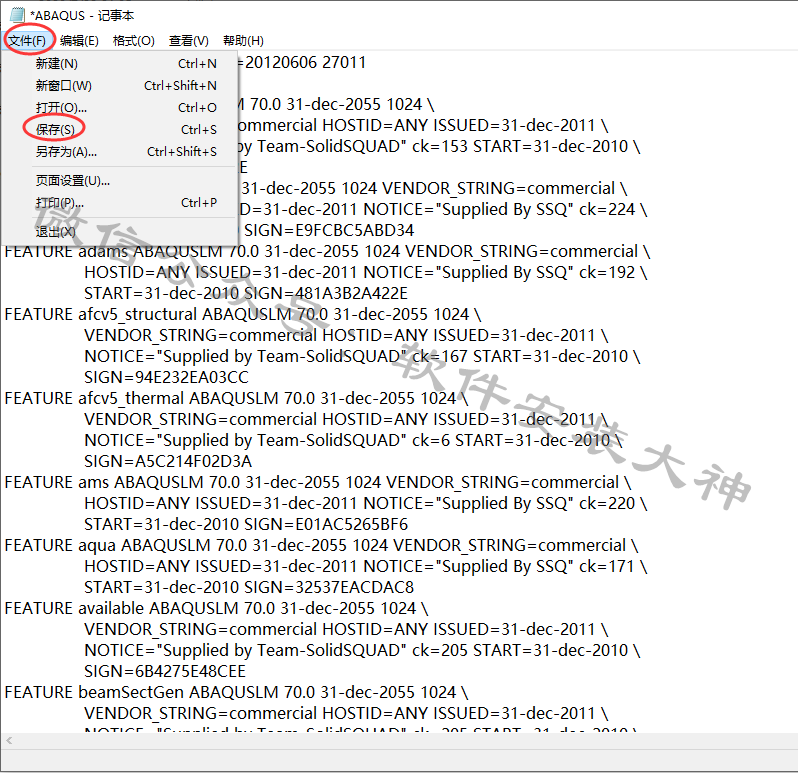Click "ck=171" in the text
Image resolution: width=798 pixels, height=773 pixels.
pos(607,567)
